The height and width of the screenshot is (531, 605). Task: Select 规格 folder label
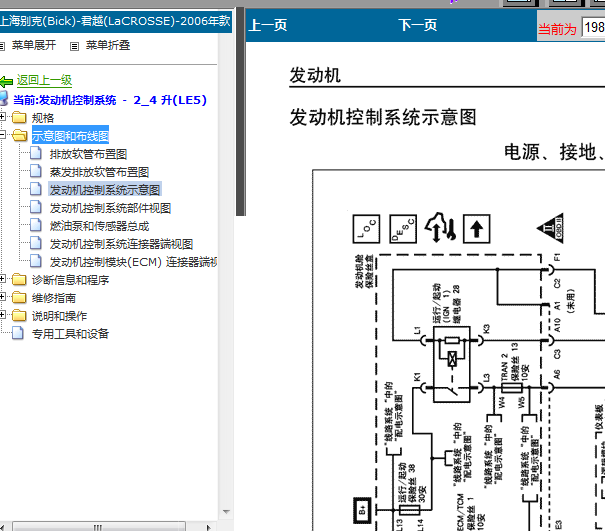pyautogui.click(x=43, y=118)
